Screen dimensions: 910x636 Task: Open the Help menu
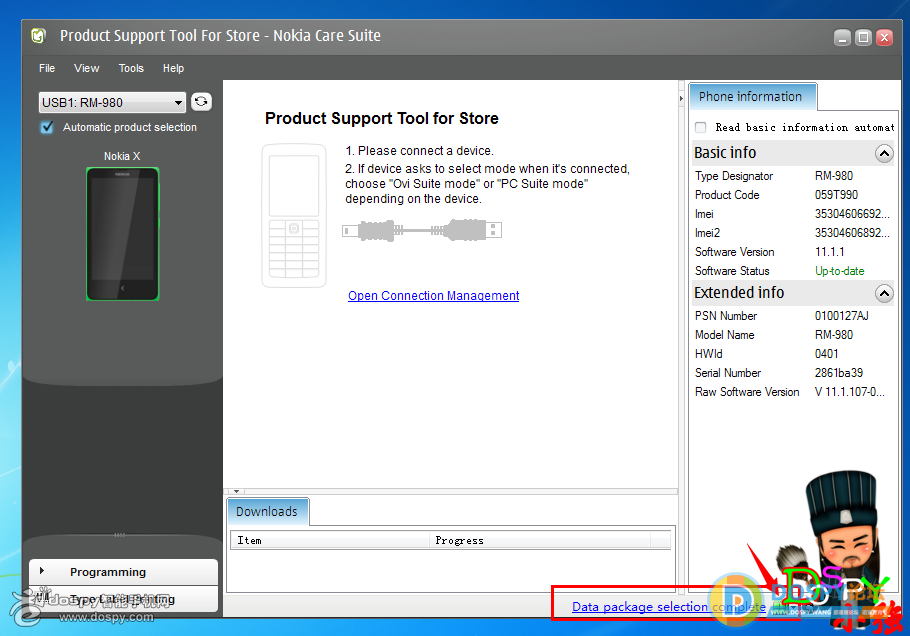click(x=173, y=68)
